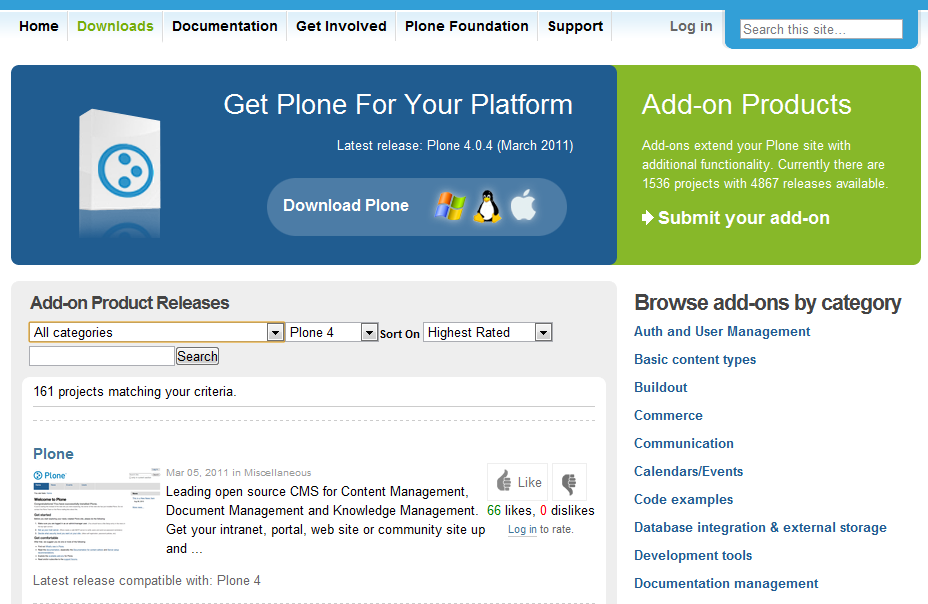The height and width of the screenshot is (604, 928).
Task: Open the Downloads tab
Action: coord(115,26)
